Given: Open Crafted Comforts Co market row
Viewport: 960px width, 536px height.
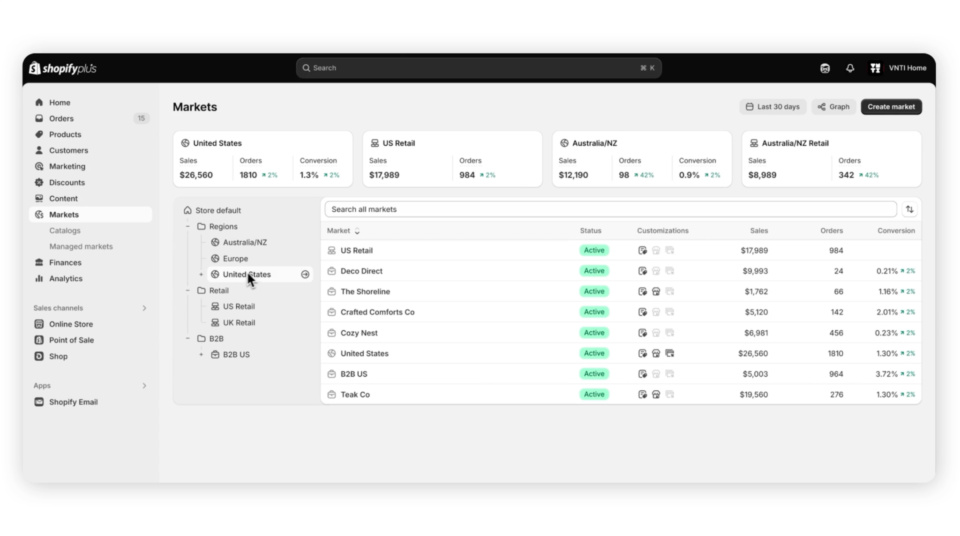Looking at the screenshot, I should pos(621,312).
